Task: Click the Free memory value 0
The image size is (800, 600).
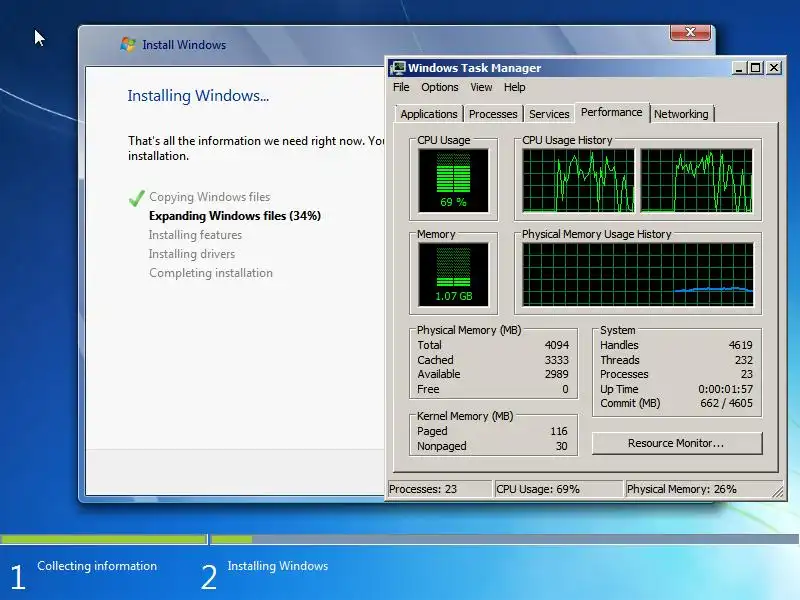Action: click(565, 389)
